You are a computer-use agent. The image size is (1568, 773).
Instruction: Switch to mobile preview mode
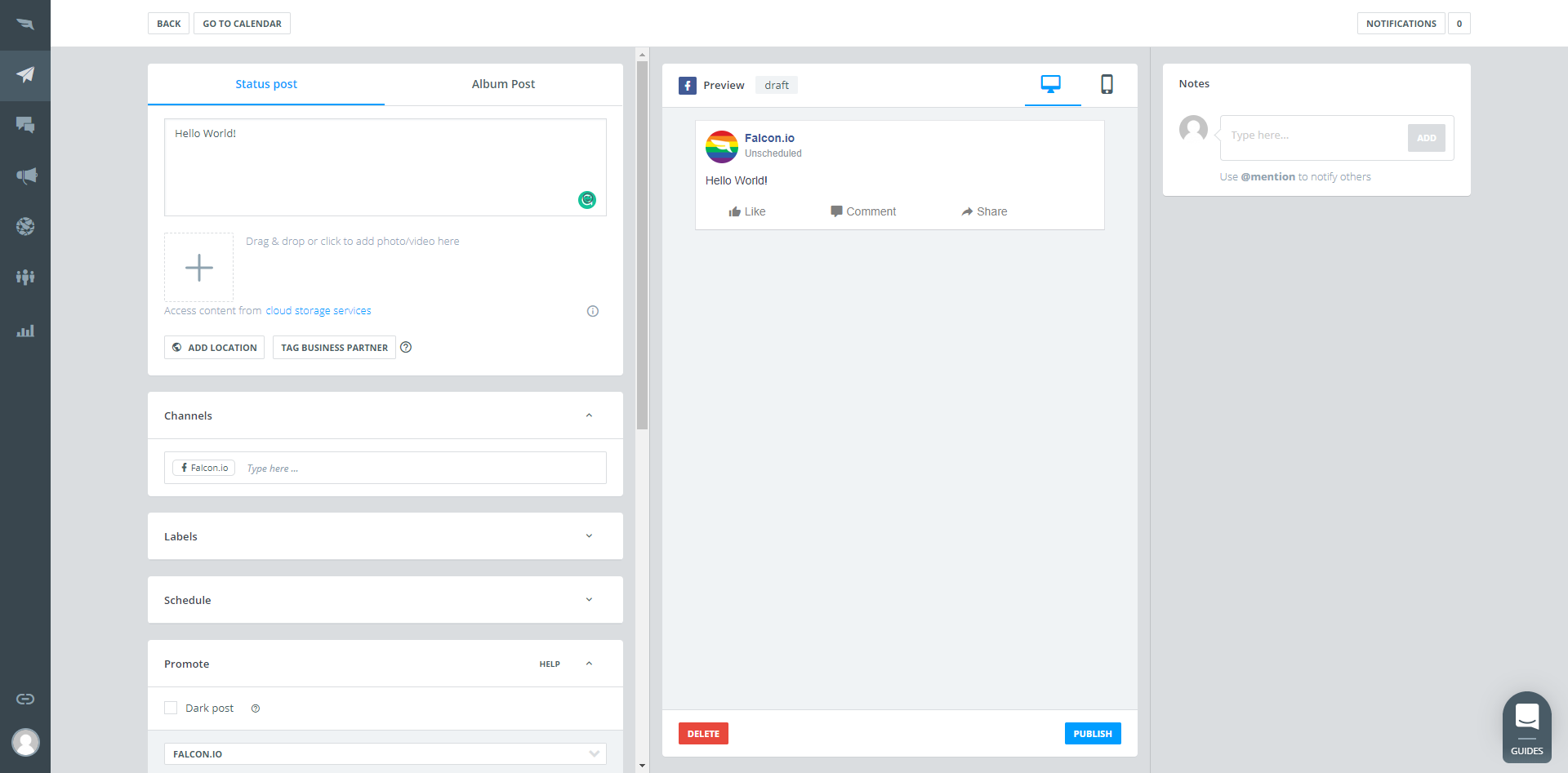pyautogui.click(x=1107, y=84)
